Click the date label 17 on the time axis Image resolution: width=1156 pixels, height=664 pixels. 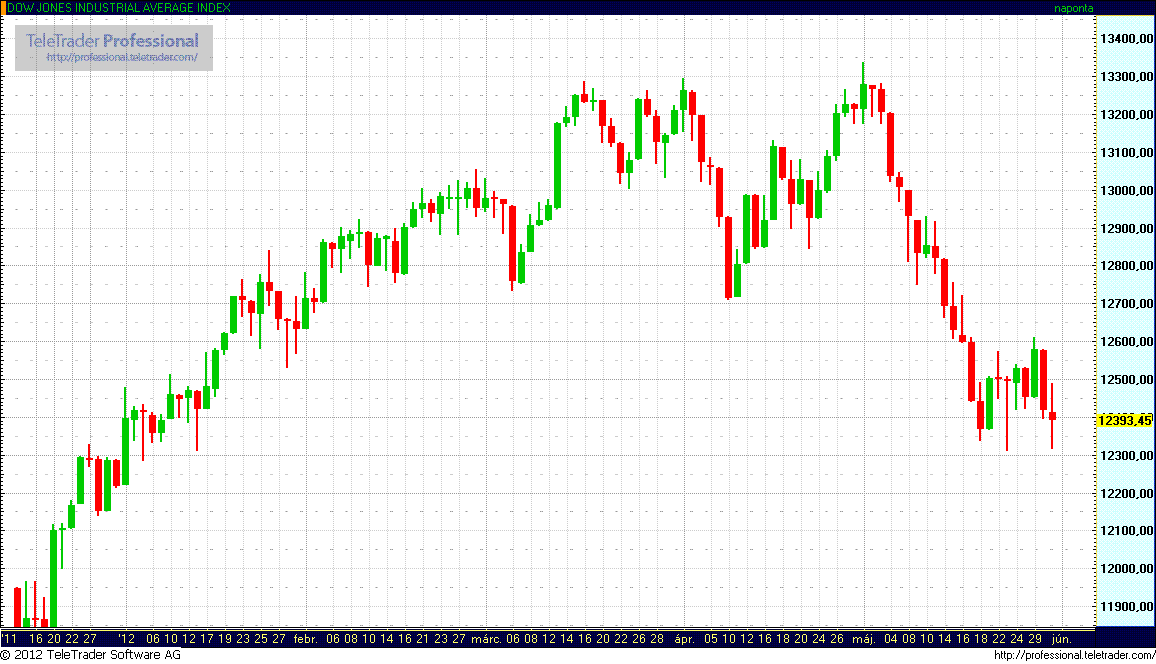(x=207, y=639)
